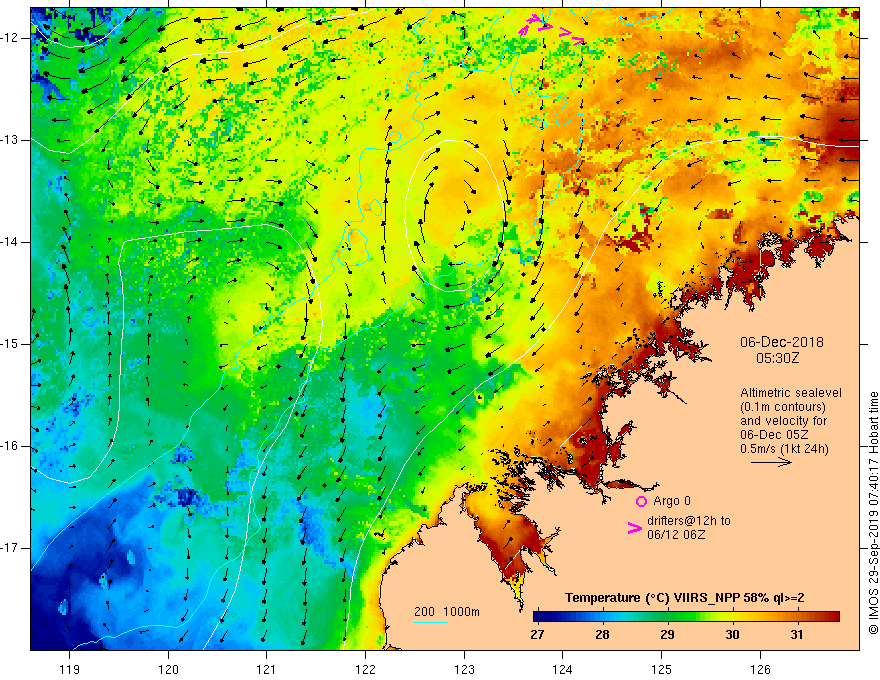Click the 0.5m/s (1kt 24h) label
880x680 pixels.
(784, 448)
